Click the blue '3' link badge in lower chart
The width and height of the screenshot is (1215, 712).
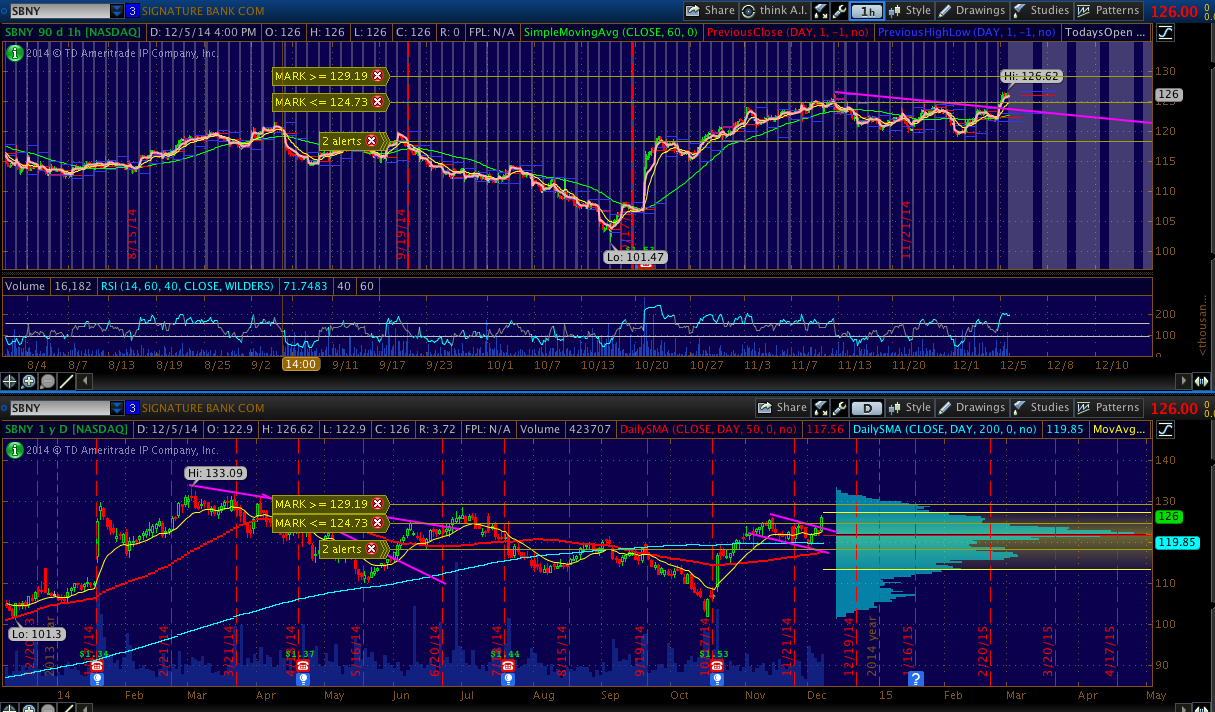click(132, 408)
